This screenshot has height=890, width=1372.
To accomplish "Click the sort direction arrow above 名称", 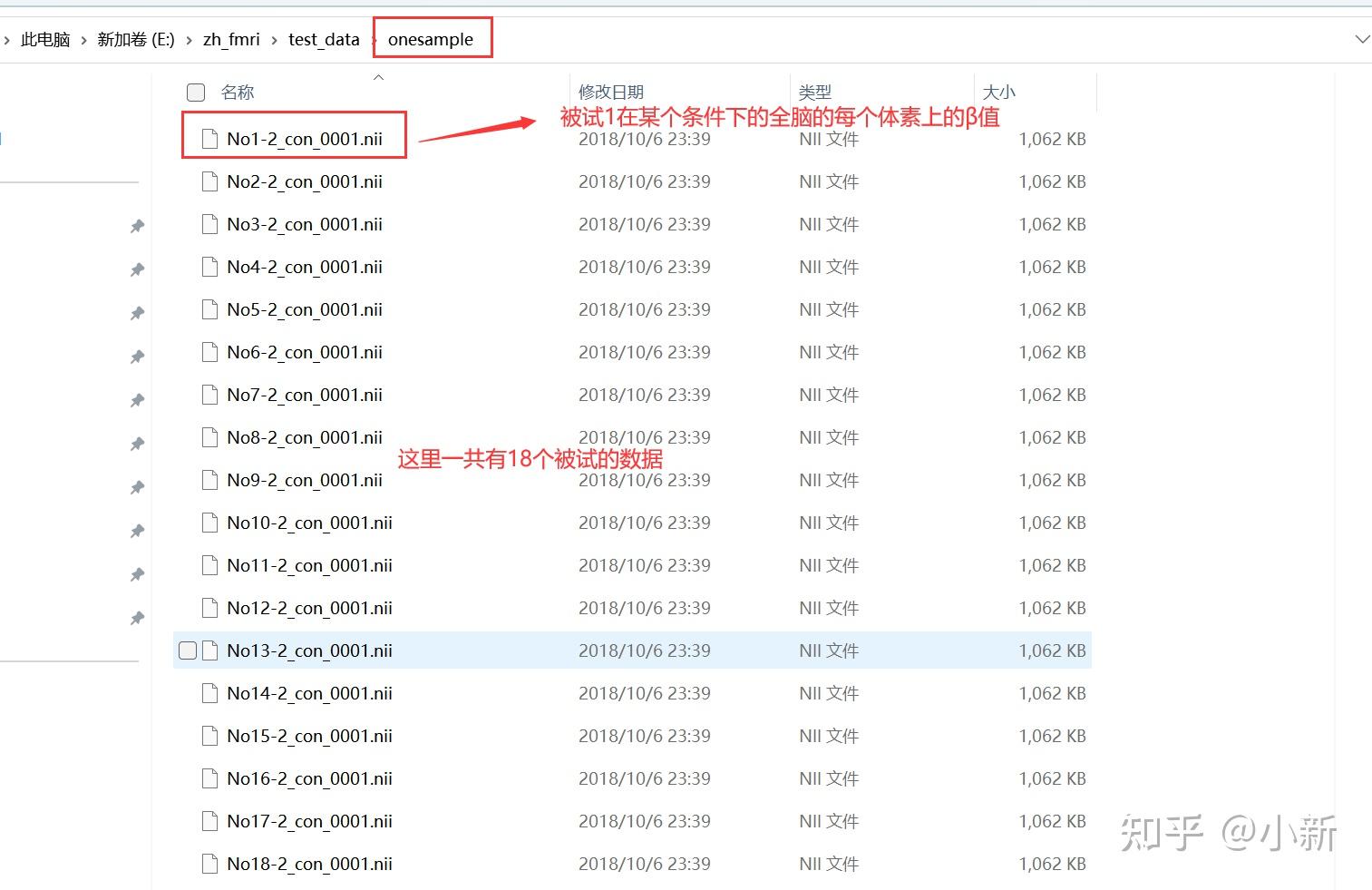I will [378, 78].
